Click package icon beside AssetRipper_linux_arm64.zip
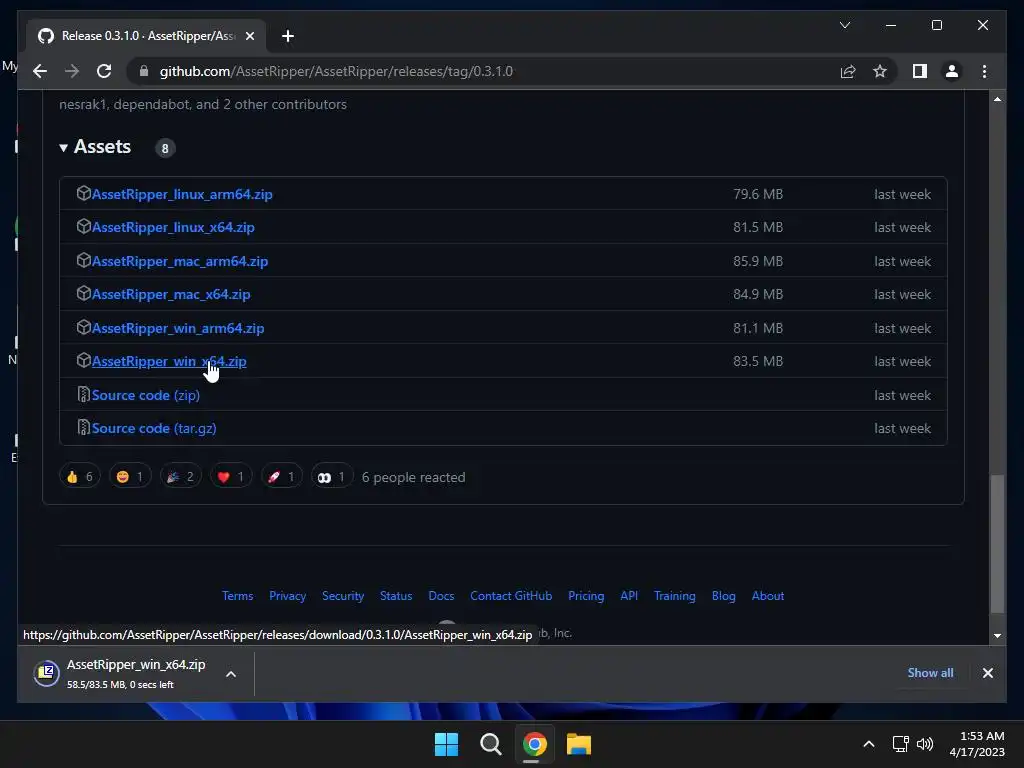Screen dimensions: 1024x768 pos(83,193)
